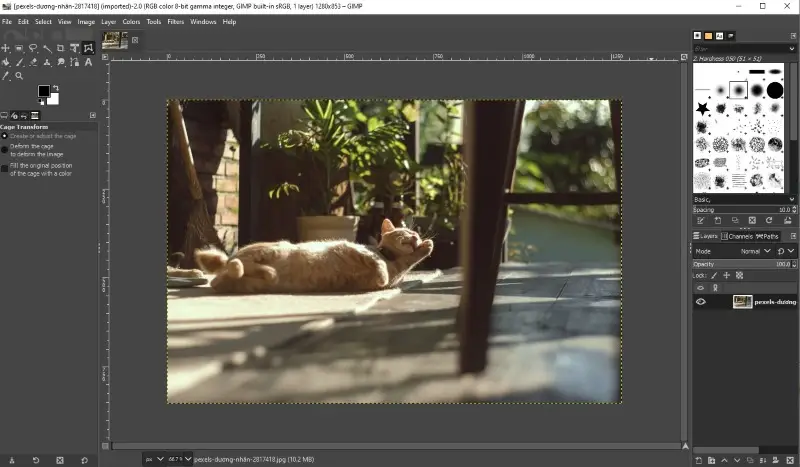Select the Rectangle Select tool

(x=19, y=48)
